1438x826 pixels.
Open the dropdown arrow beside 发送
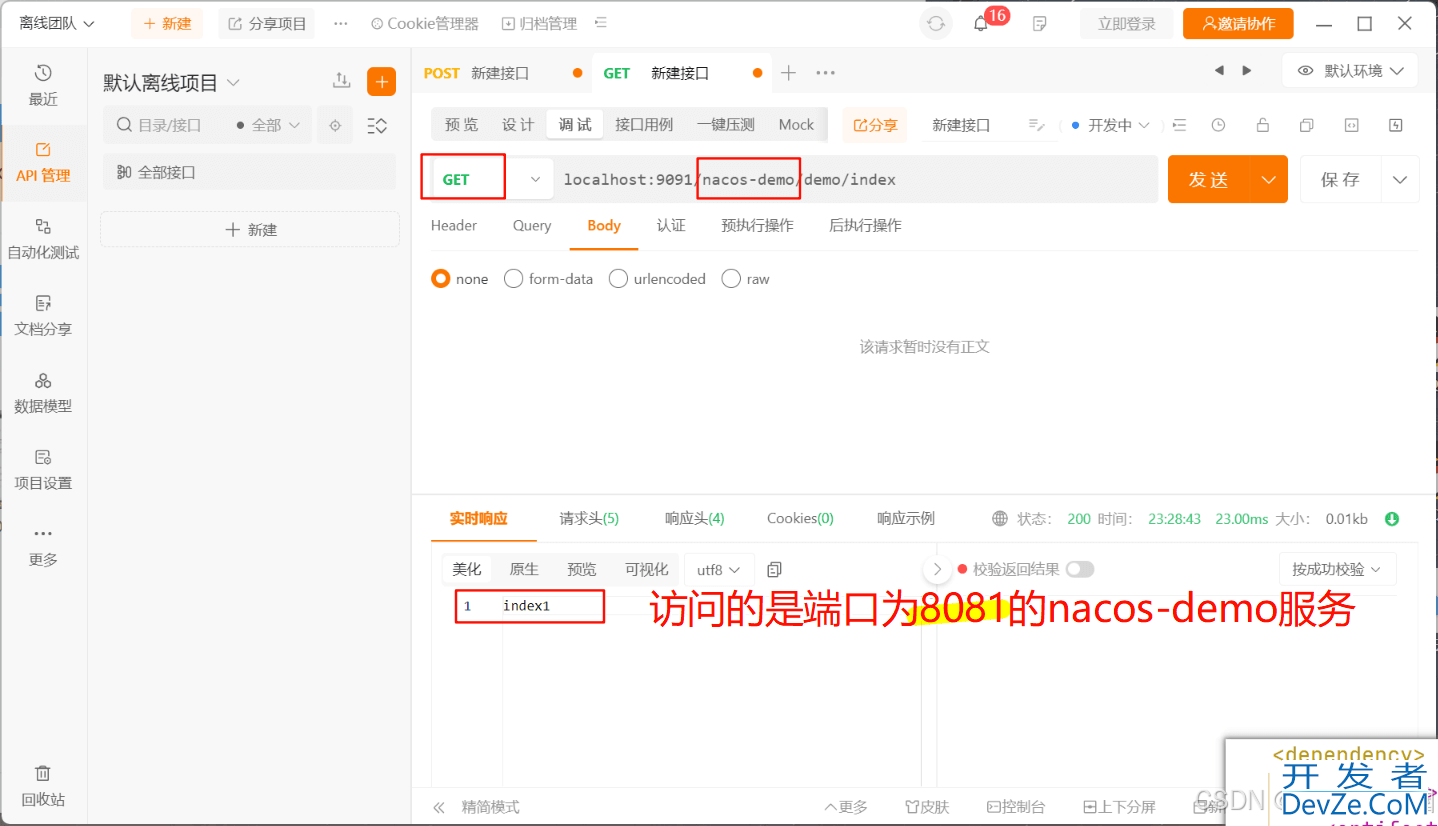(x=1268, y=179)
